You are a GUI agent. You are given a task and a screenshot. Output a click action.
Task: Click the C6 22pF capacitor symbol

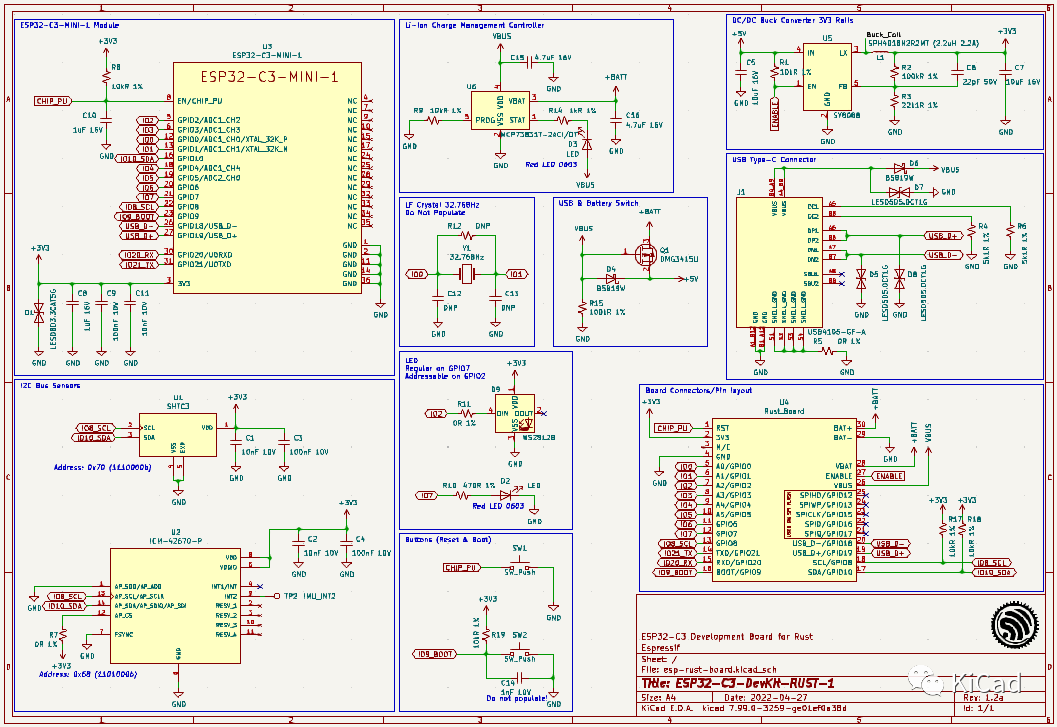tap(957, 71)
